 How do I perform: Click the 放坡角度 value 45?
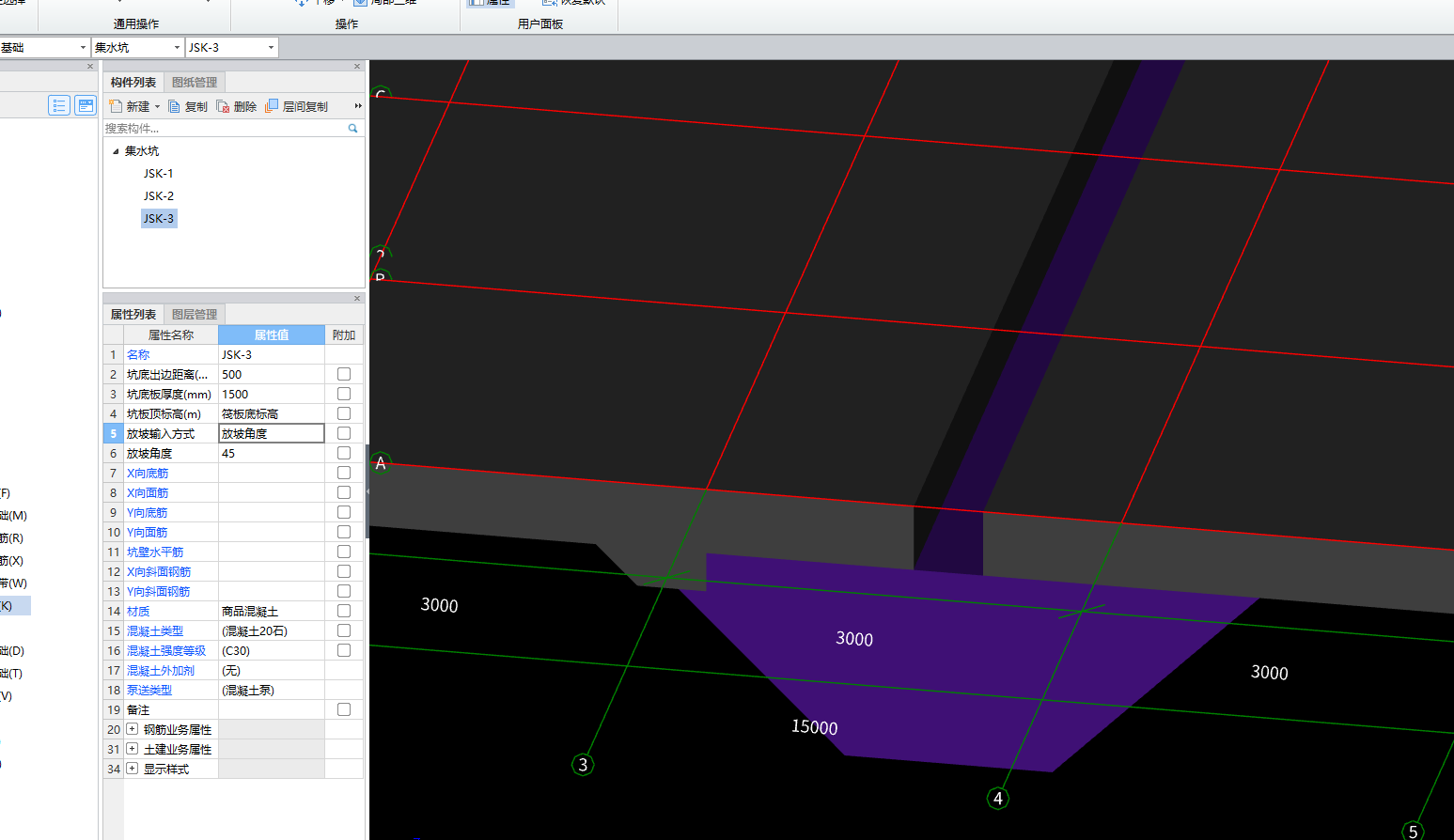272,453
